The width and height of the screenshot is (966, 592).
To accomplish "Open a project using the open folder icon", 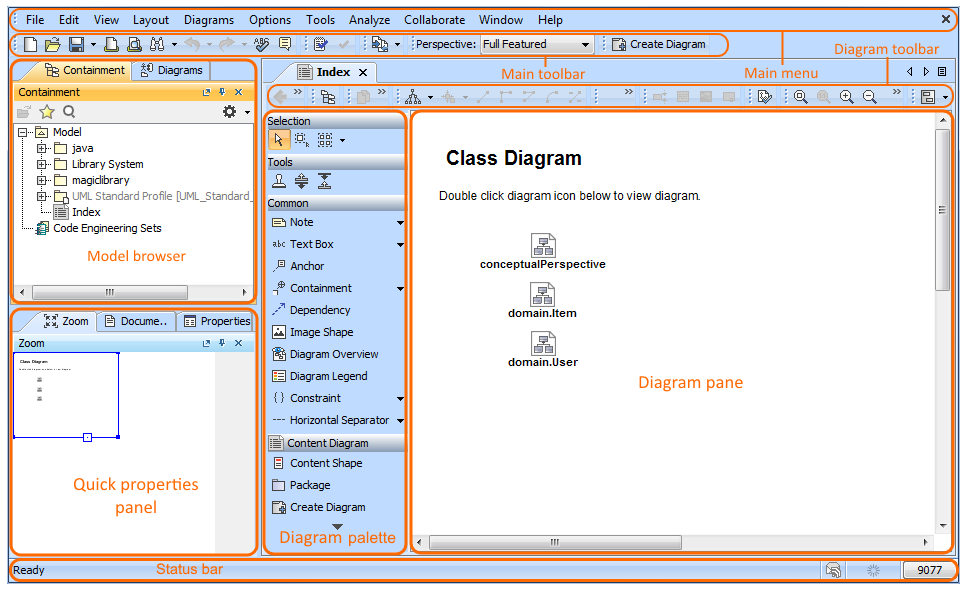I will [x=53, y=44].
